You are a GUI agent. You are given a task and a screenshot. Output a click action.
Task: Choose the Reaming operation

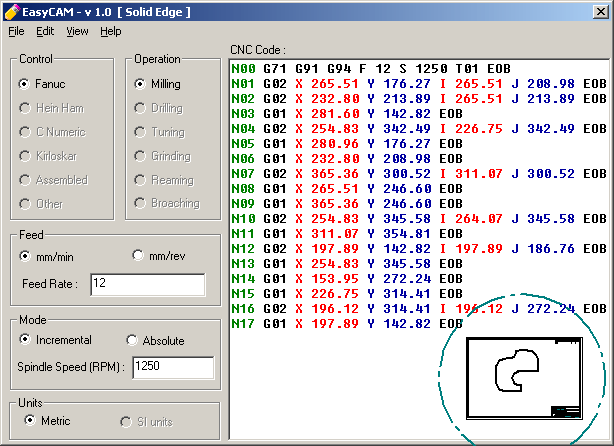point(164,180)
